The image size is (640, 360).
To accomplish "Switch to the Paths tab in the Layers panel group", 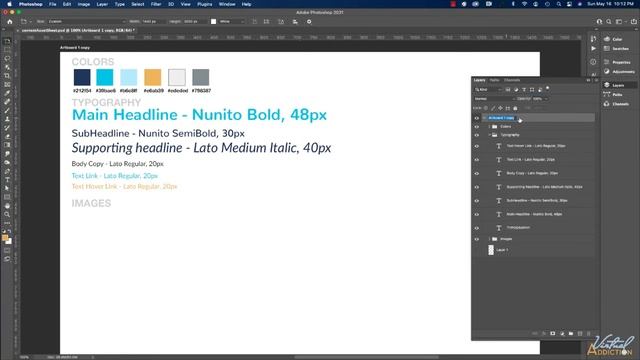I will coord(494,80).
